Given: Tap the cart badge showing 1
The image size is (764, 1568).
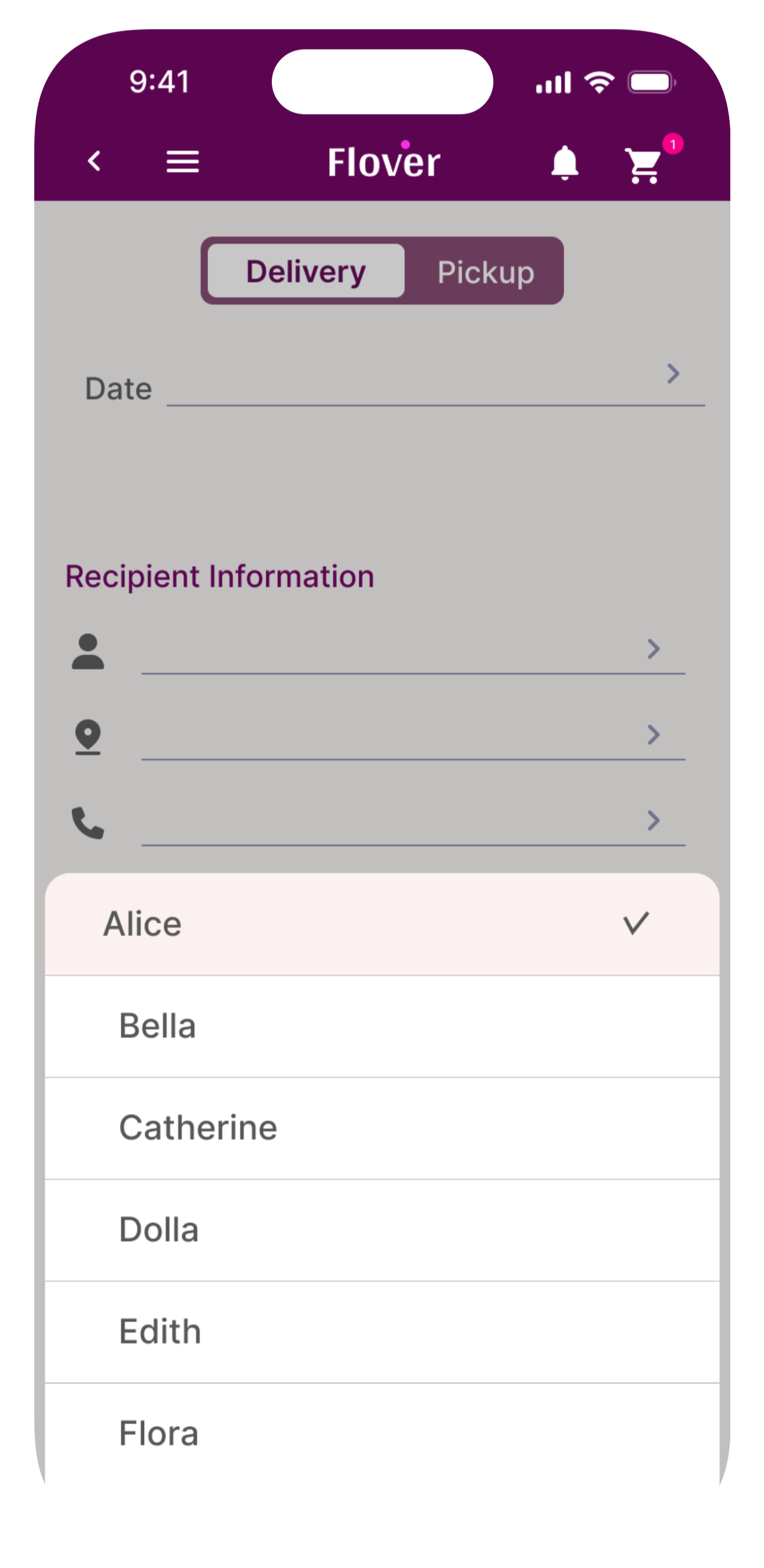Looking at the screenshot, I should pos(672,144).
